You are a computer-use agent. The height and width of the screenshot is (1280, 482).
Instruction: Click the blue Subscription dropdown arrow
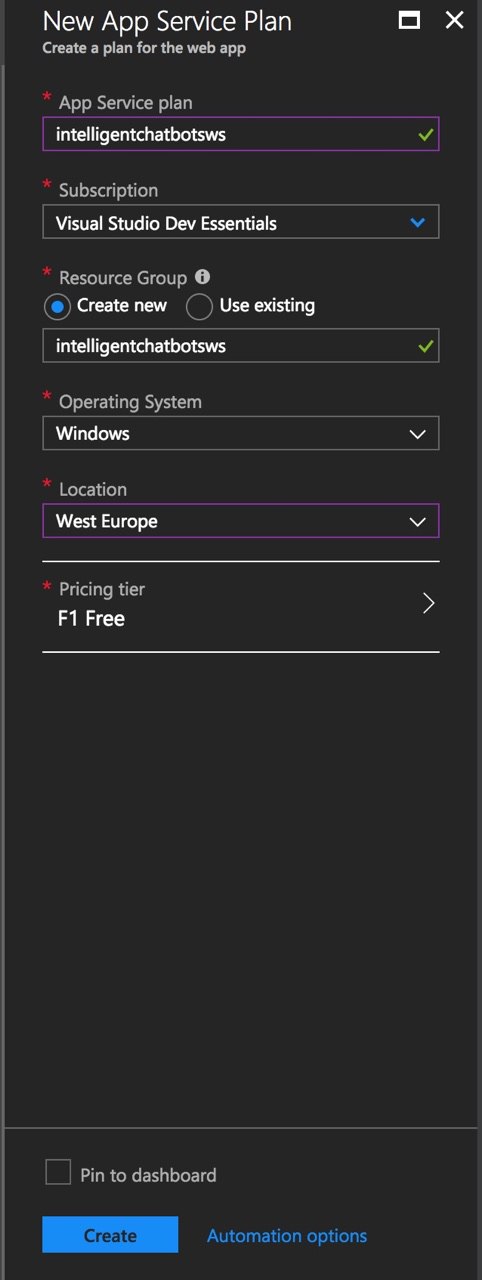pos(418,223)
